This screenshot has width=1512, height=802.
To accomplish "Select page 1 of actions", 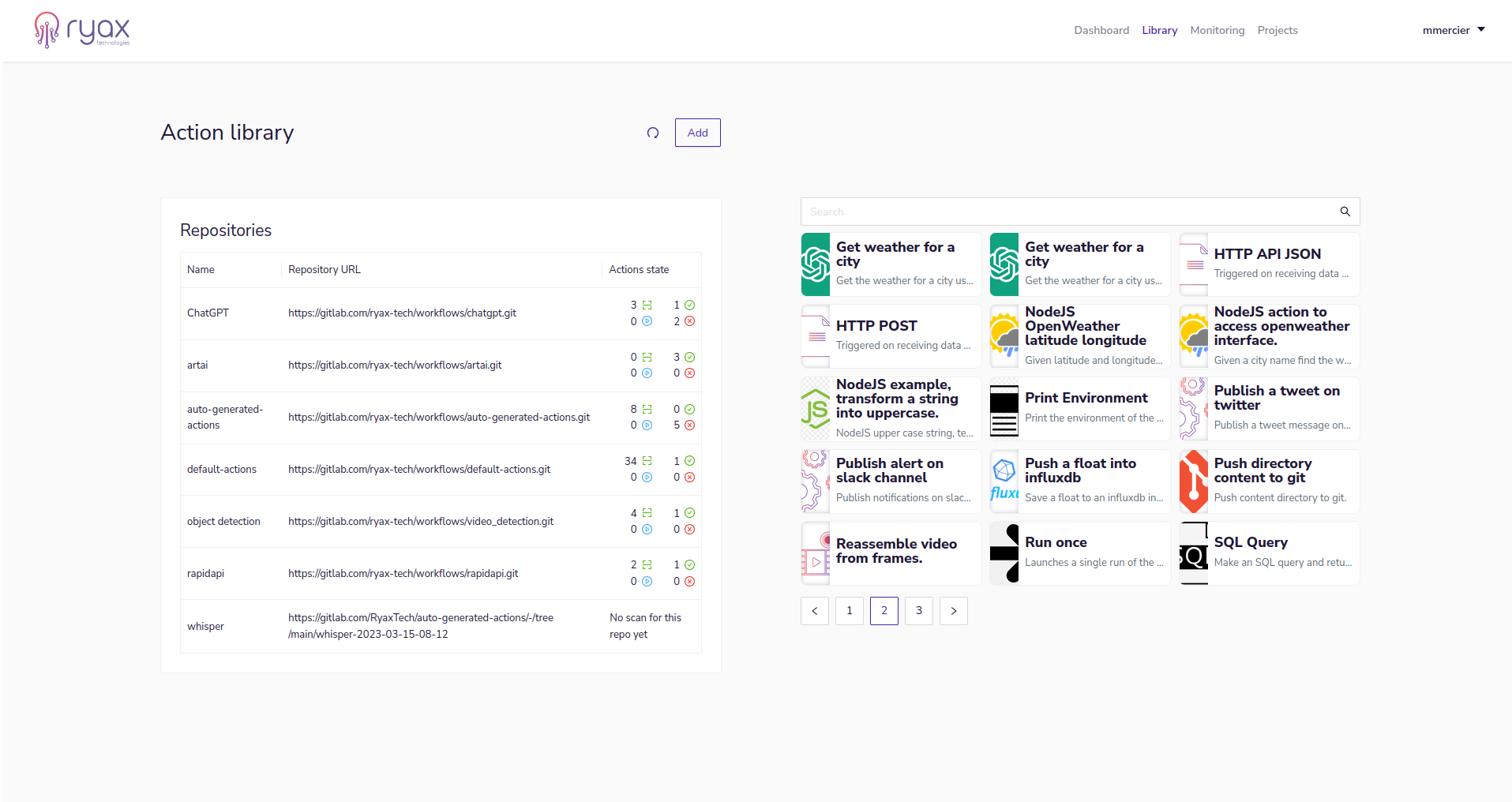I will tap(850, 611).
